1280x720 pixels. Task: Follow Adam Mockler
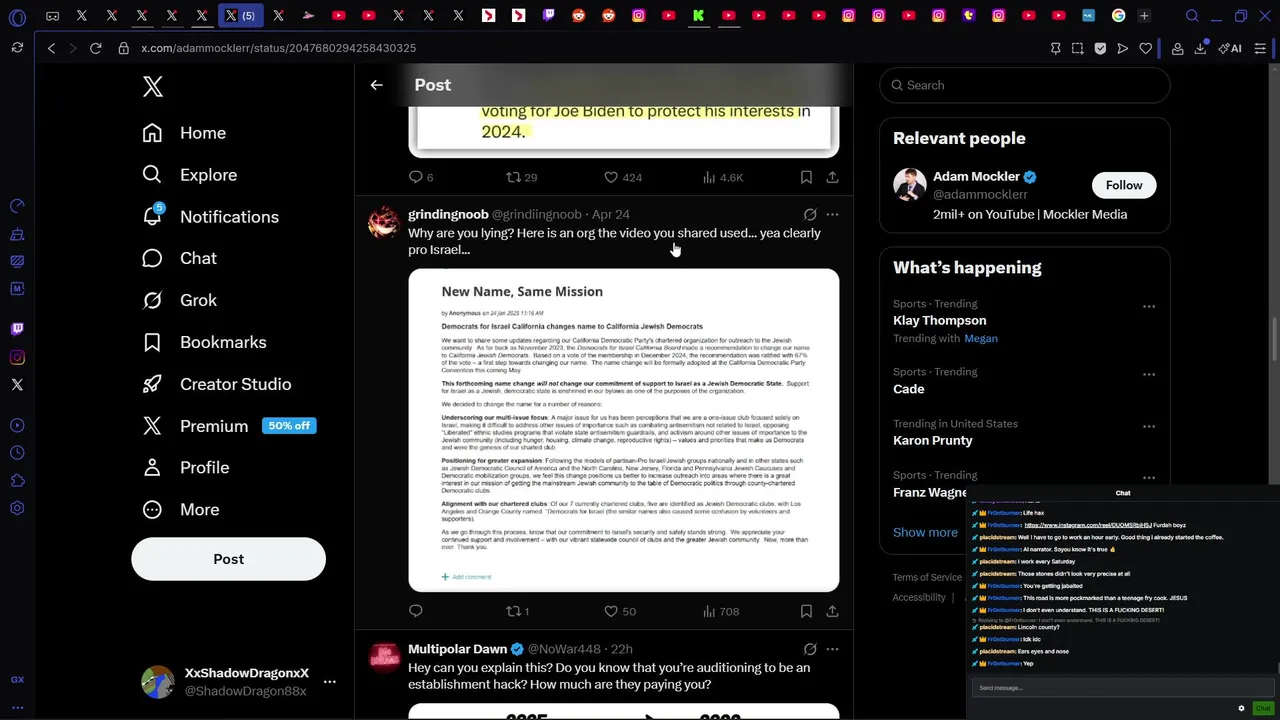pos(1124,185)
